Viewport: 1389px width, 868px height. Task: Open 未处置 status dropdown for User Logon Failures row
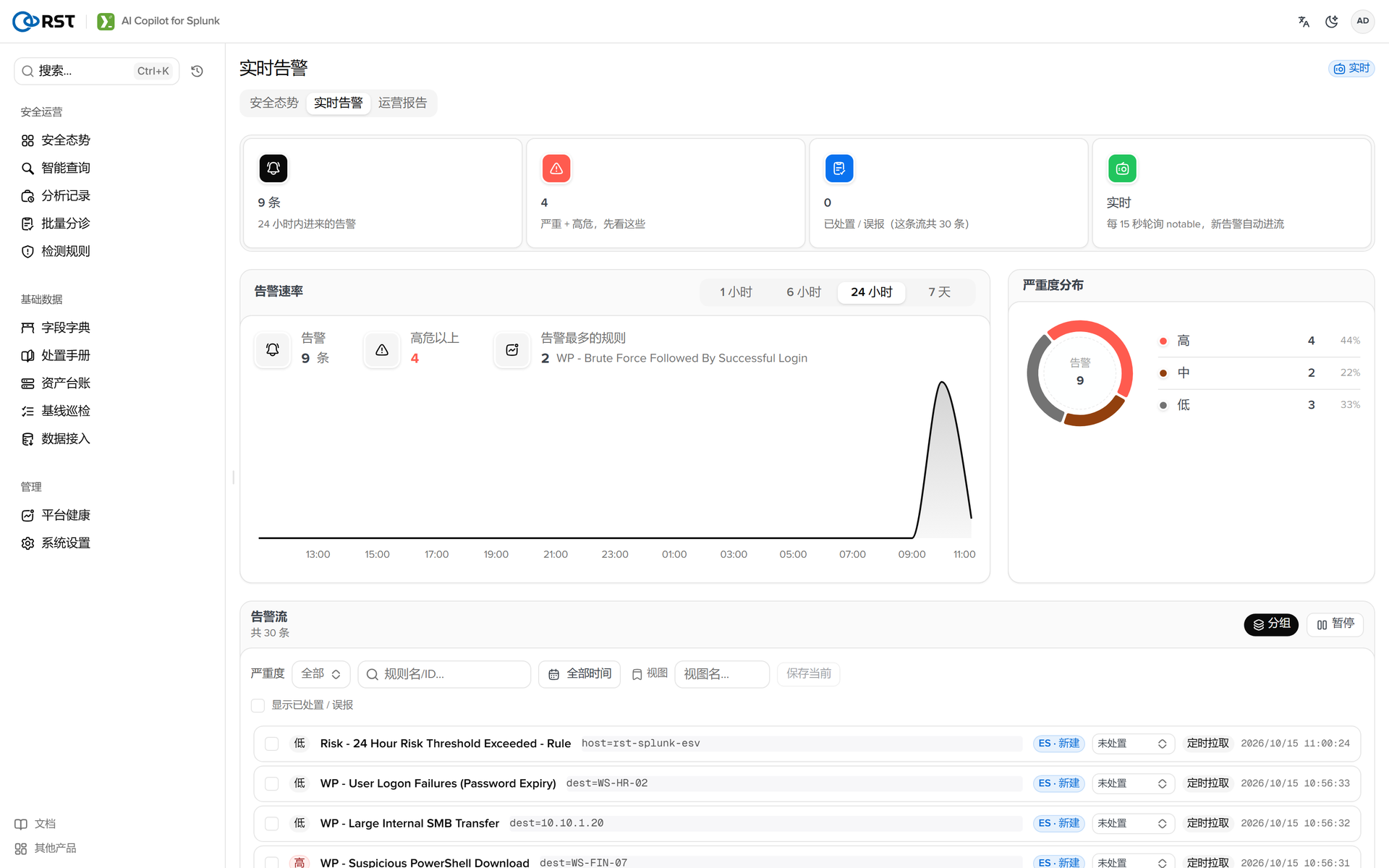[x=1132, y=783]
